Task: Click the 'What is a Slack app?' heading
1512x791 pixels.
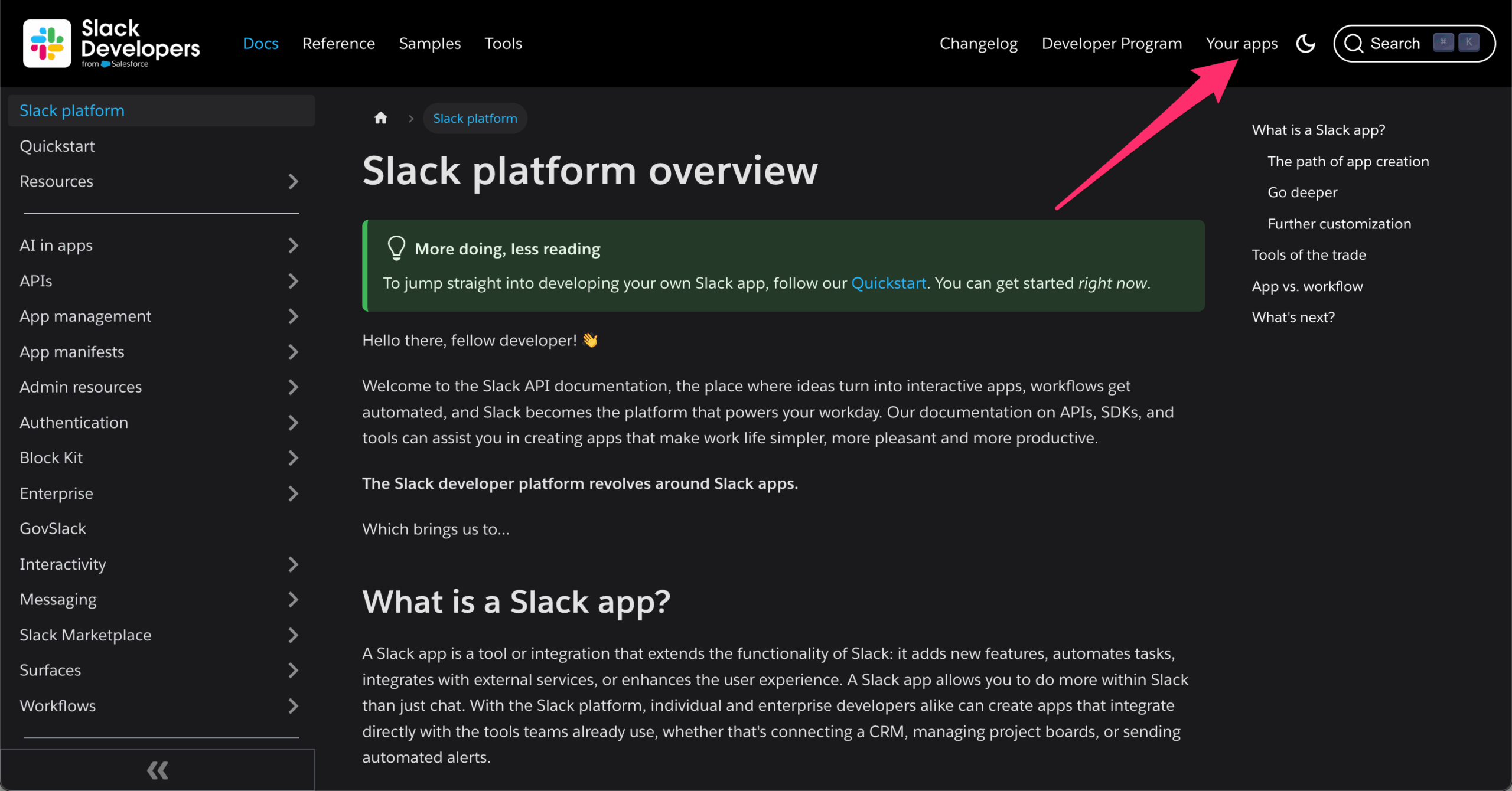Action: [516, 602]
